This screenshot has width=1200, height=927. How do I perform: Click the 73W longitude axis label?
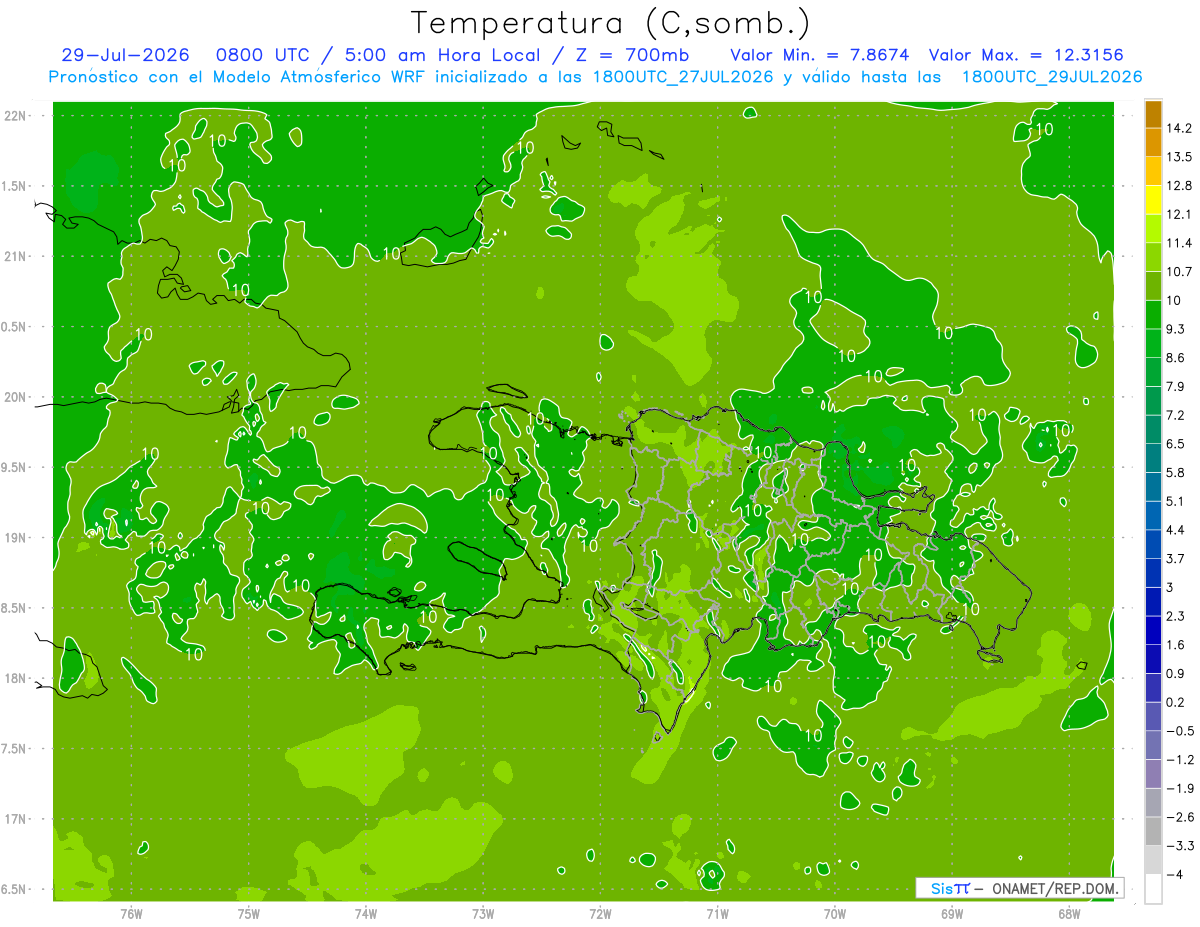[483, 914]
